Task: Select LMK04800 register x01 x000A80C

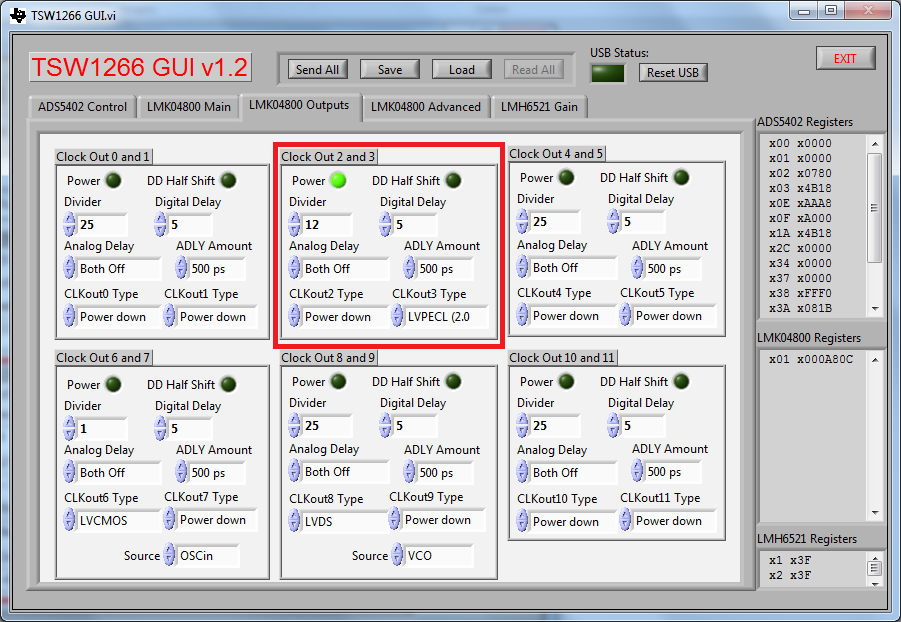Action: (x=811, y=359)
